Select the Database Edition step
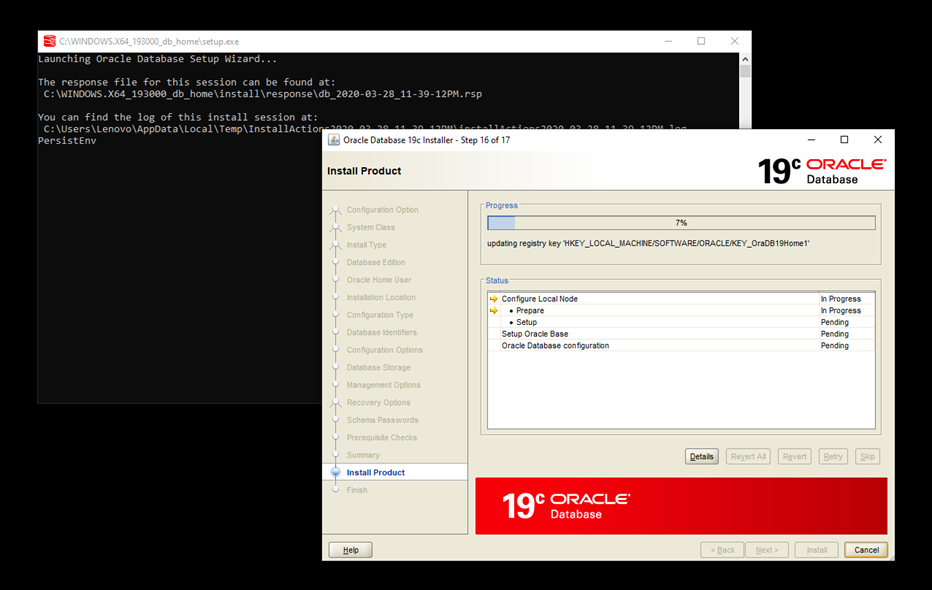 [376, 262]
